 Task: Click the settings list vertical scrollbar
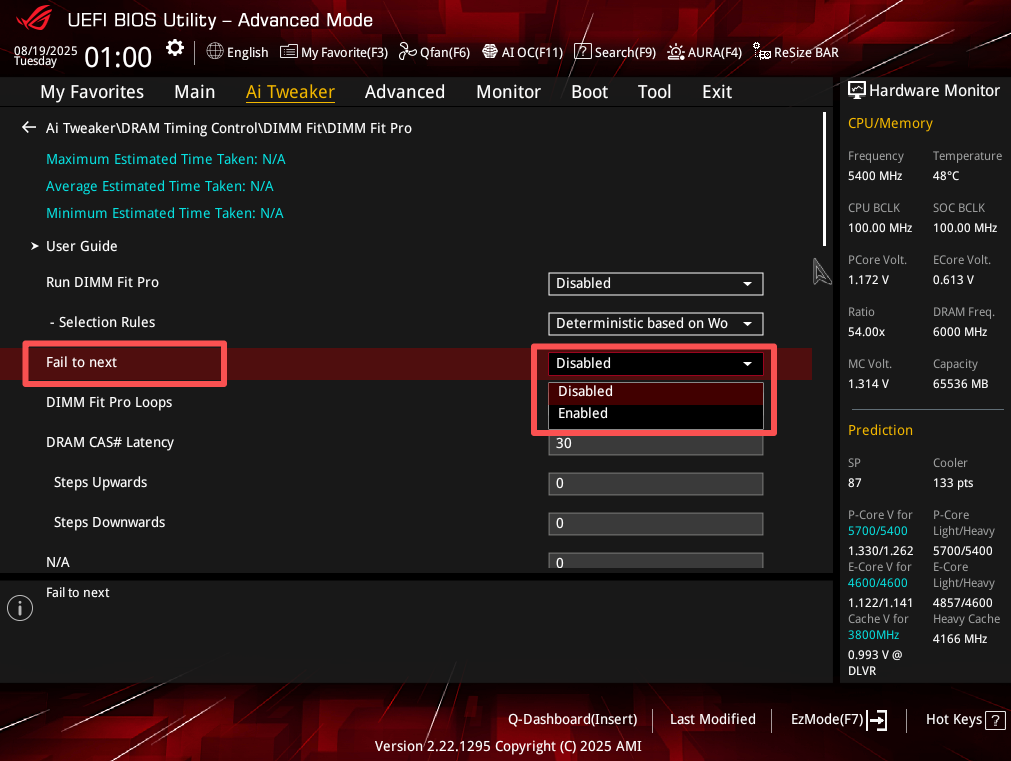click(x=825, y=179)
